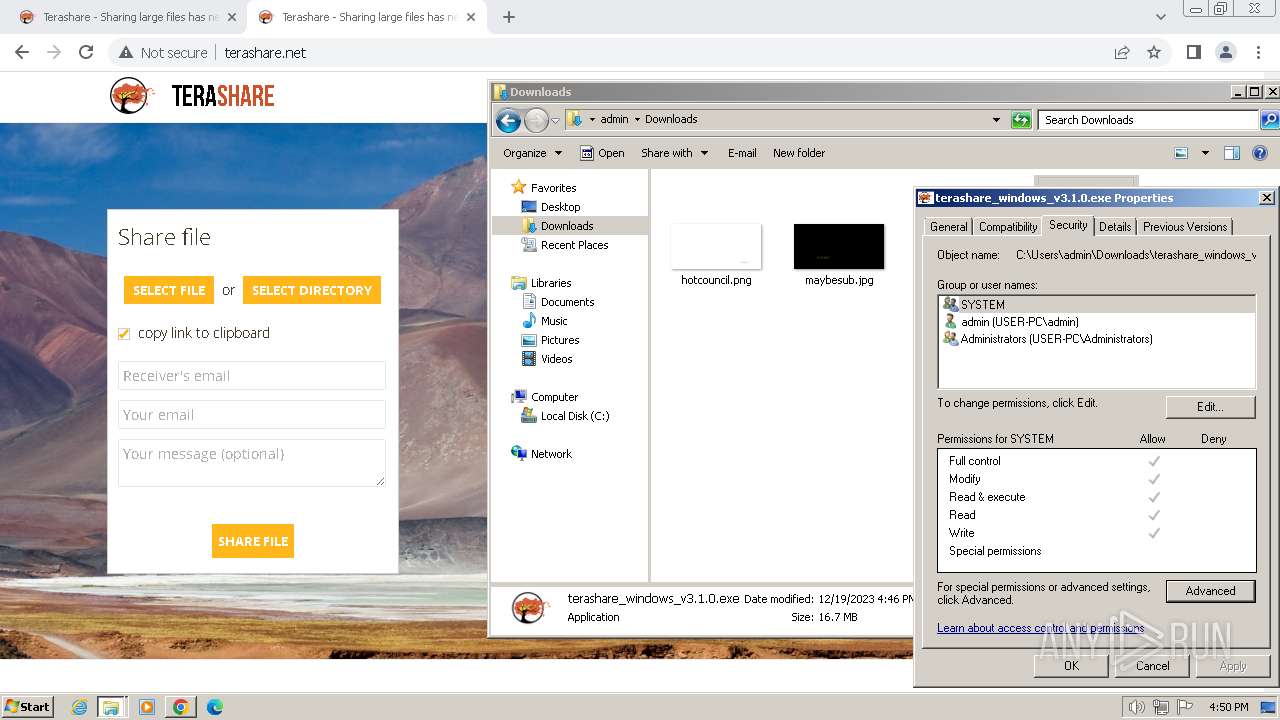Select the Security tab
The width and height of the screenshot is (1280, 720).
tap(1068, 225)
